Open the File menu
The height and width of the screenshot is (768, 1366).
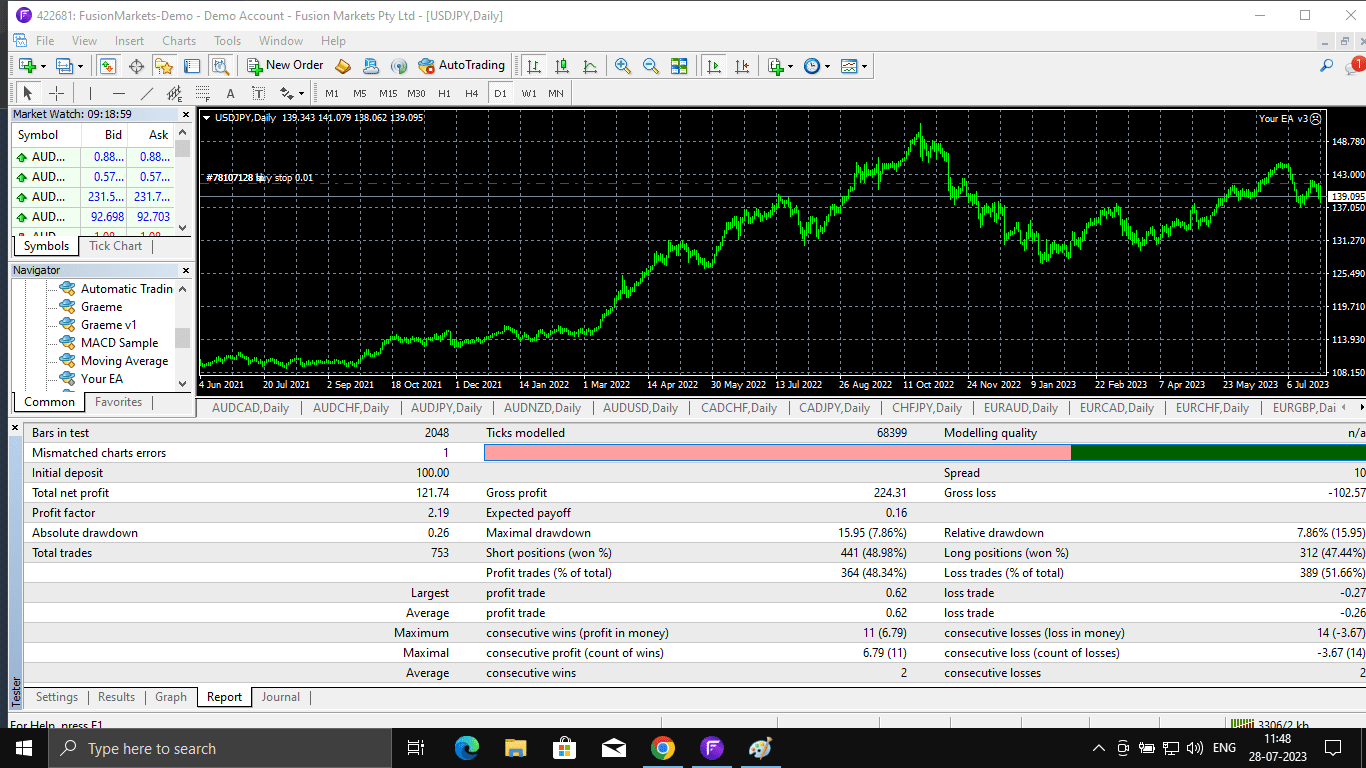click(x=45, y=41)
